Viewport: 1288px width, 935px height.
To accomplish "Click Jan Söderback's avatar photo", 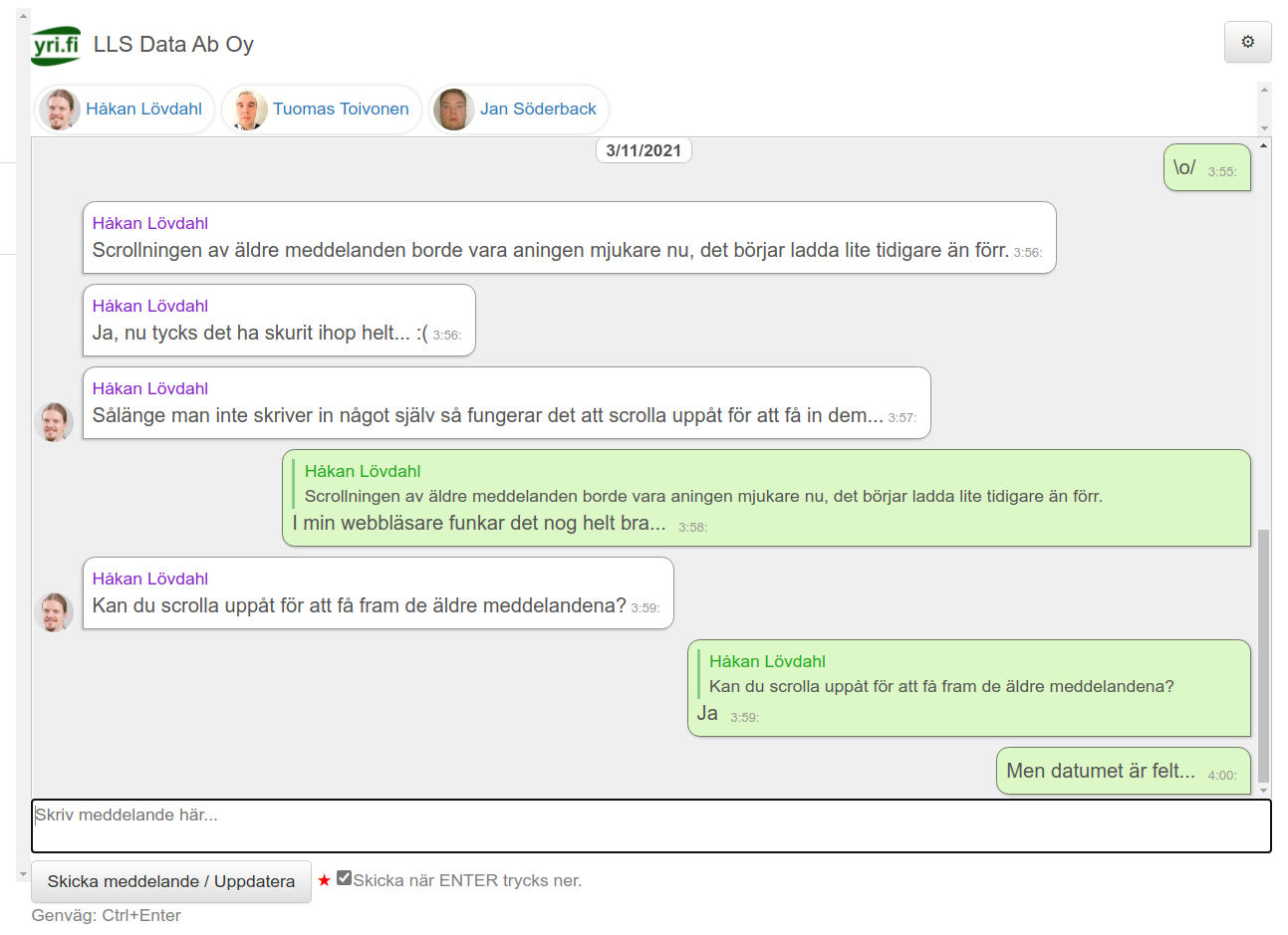I will pos(453,110).
